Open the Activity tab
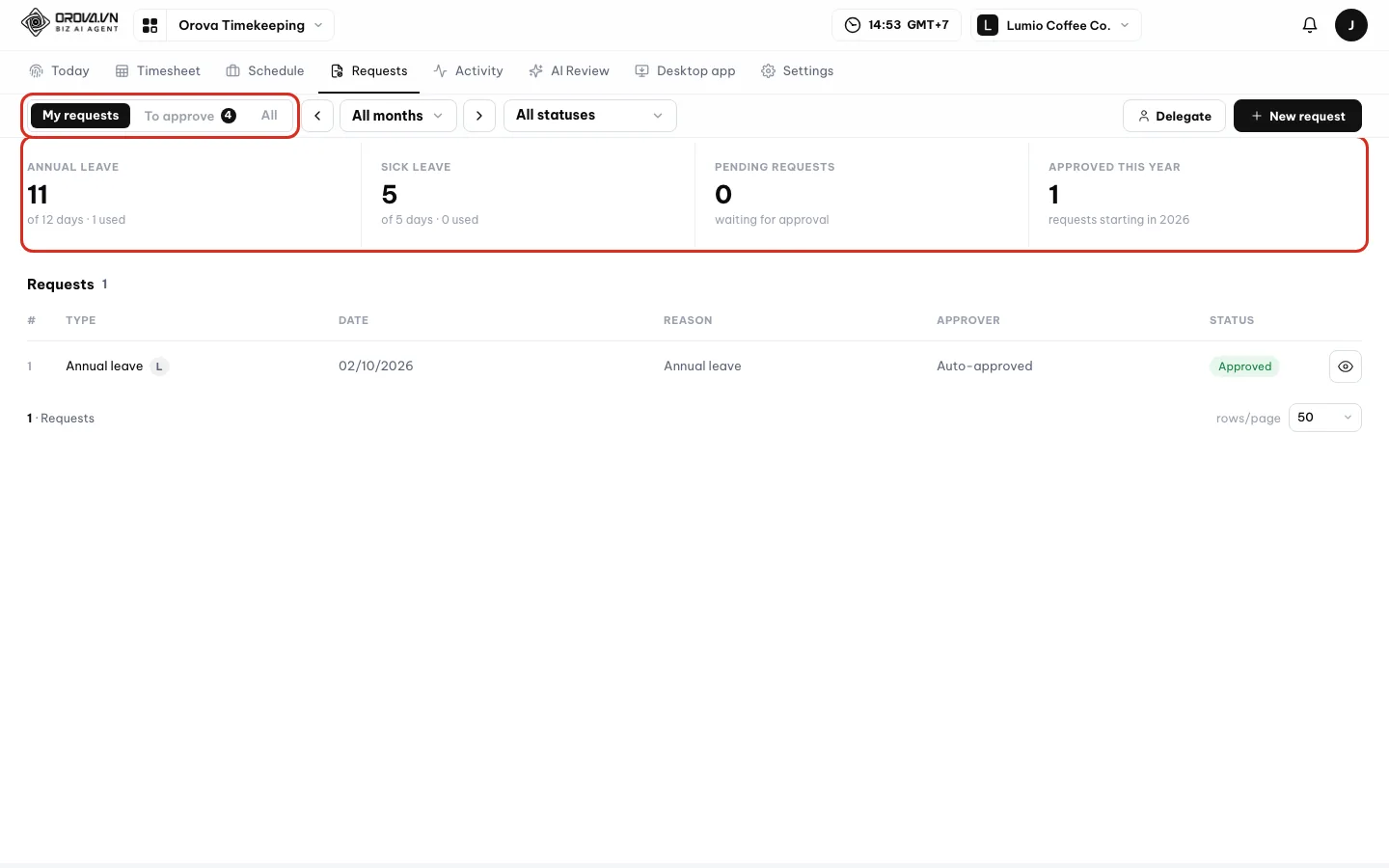Viewport: 1389px width, 868px height. click(x=468, y=71)
